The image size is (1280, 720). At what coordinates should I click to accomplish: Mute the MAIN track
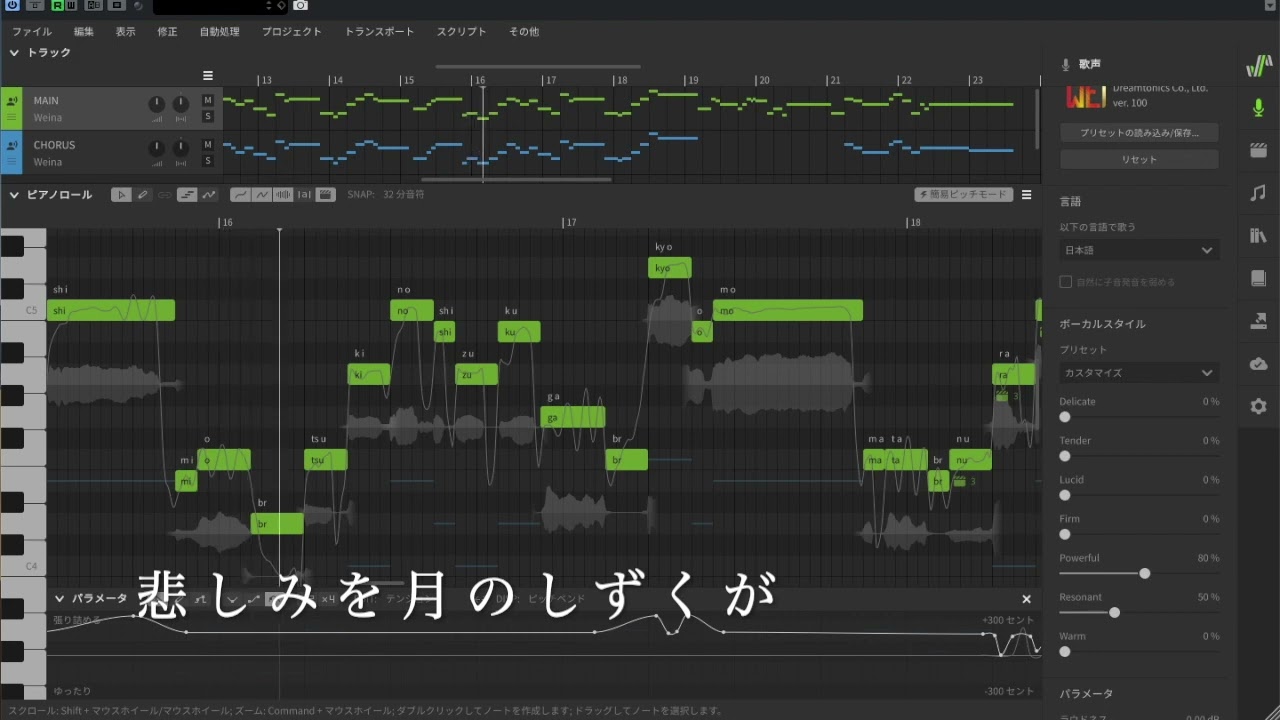point(208,100)
